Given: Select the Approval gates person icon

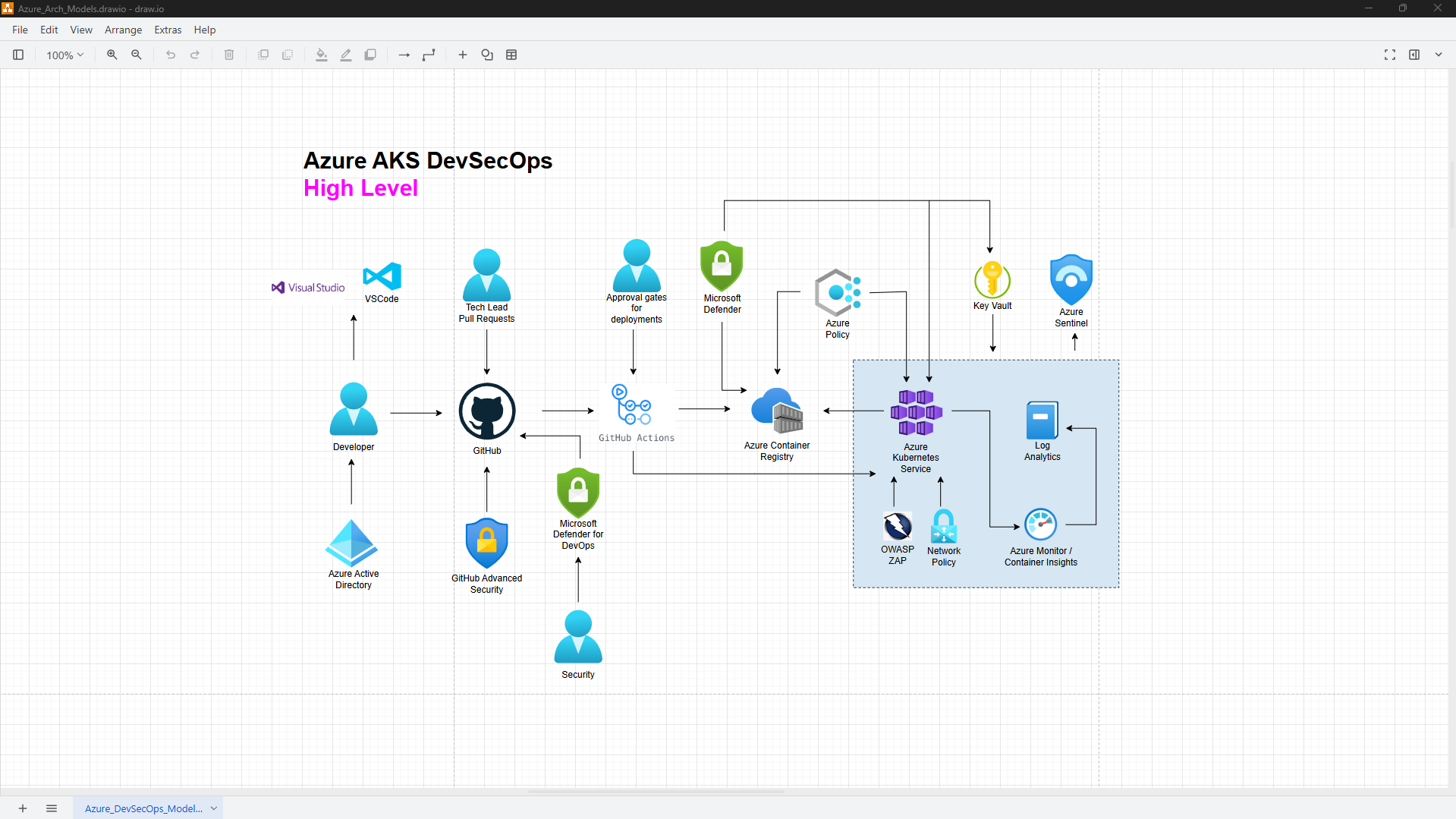Looking at the screenshot, I should pyautogui.click(x=637, y=266).
